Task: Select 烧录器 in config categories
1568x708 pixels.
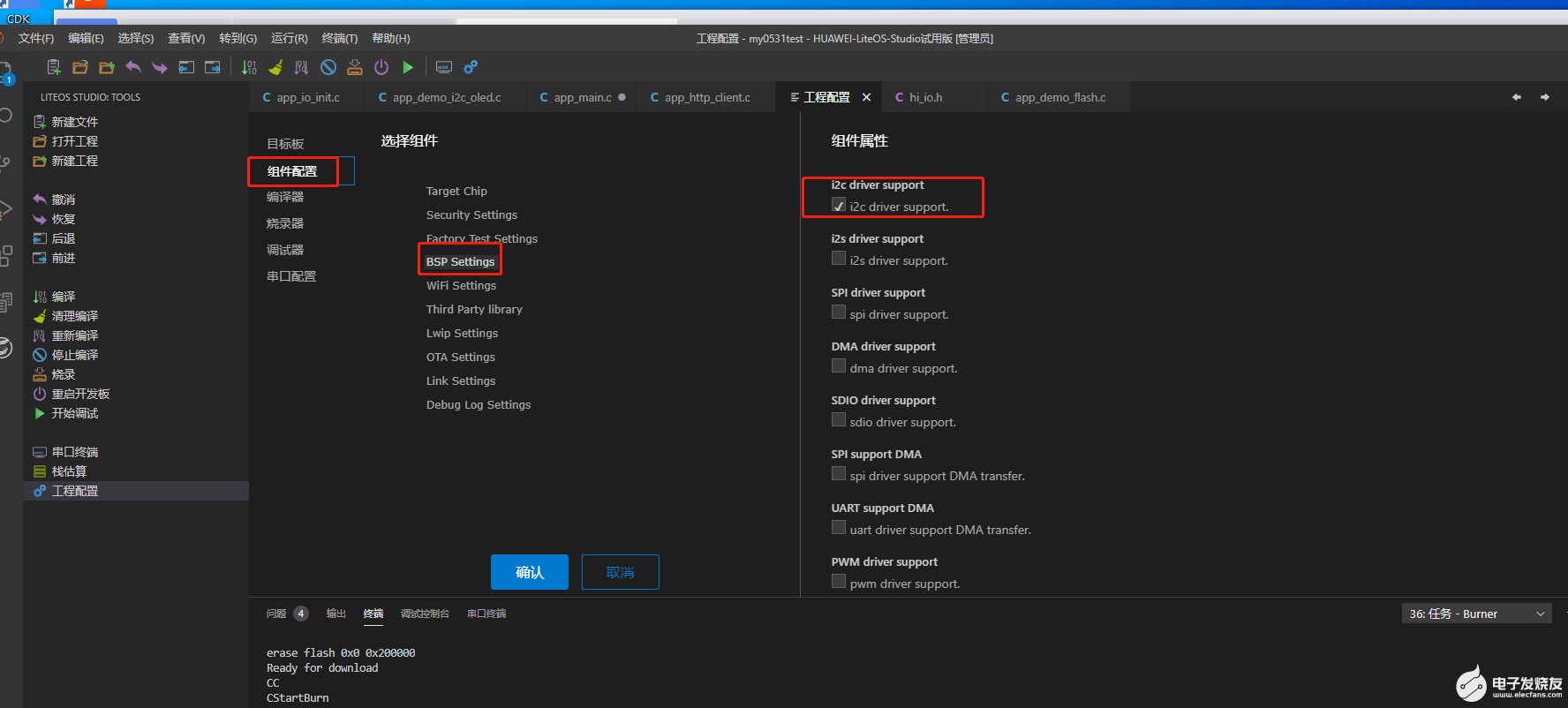Action: [x=285, y=223]
